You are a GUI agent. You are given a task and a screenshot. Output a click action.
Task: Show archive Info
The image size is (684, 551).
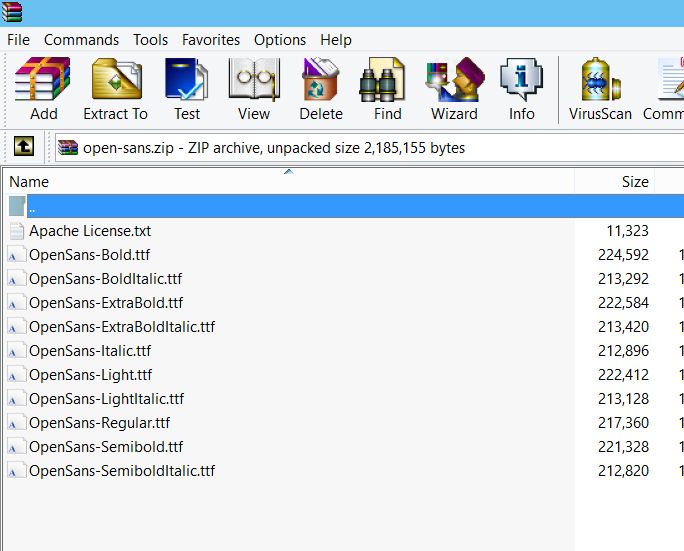click(521, 79)
